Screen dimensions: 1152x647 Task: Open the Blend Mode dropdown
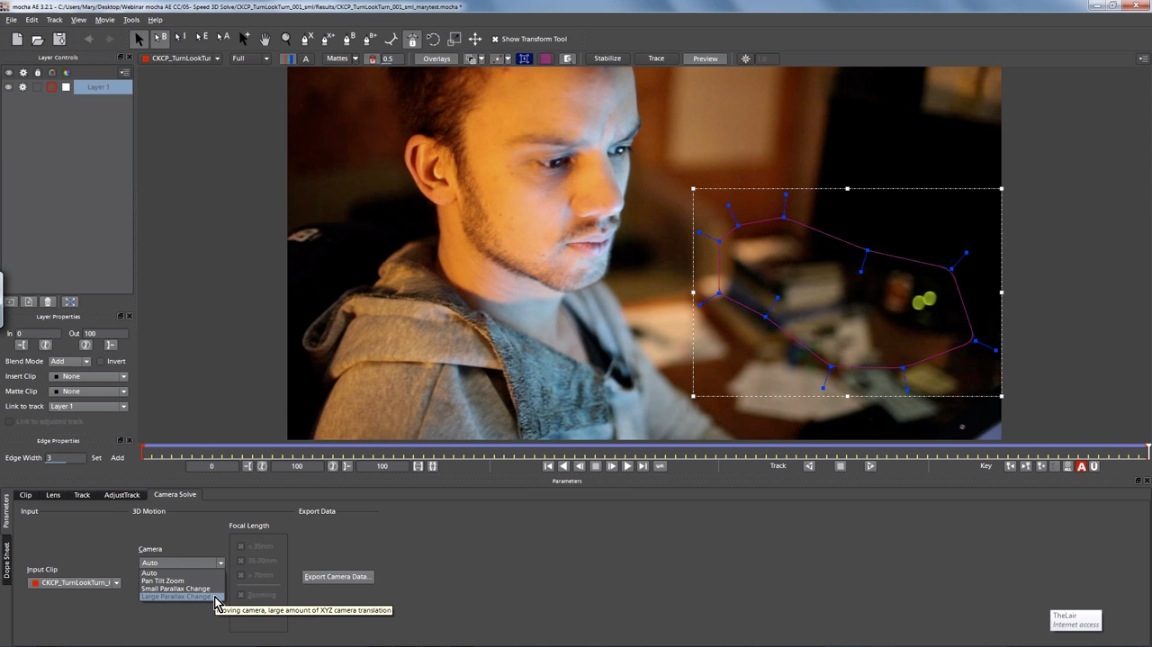tap(69, 361)
